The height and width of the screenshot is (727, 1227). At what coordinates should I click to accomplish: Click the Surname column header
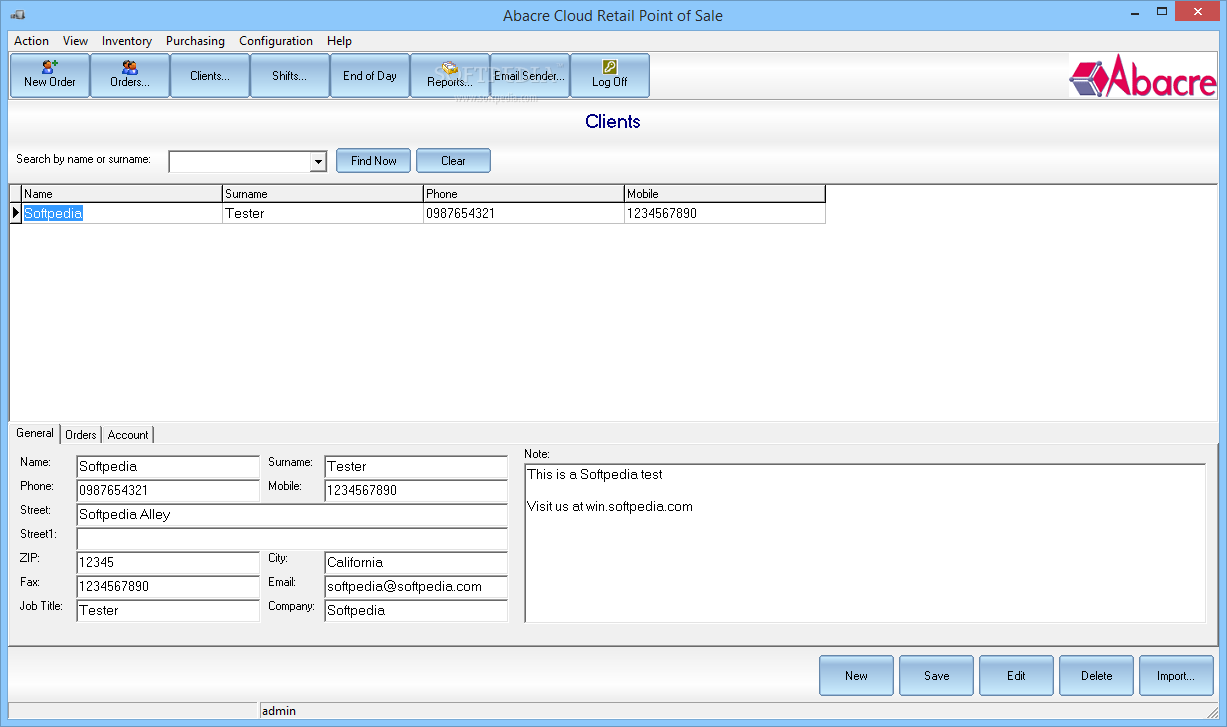(x=323, y=194)
